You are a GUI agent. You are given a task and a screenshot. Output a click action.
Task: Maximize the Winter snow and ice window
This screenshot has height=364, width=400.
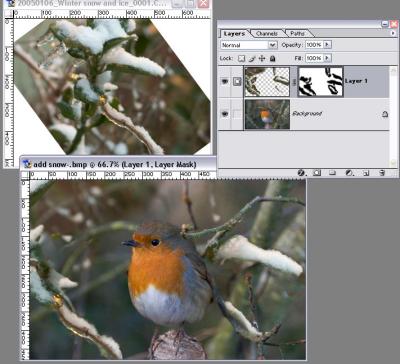(190, 4)
